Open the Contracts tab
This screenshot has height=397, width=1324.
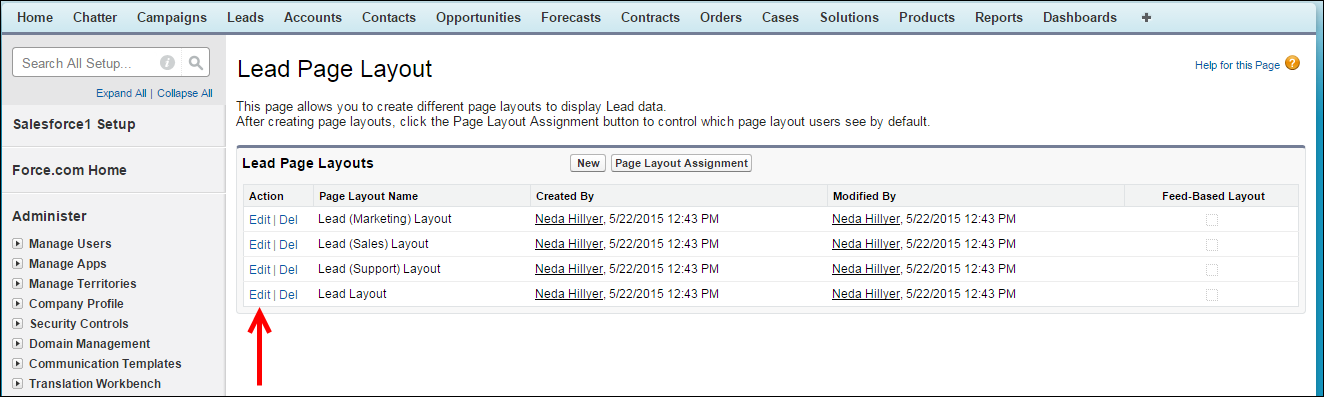click(x=650, y=17)
